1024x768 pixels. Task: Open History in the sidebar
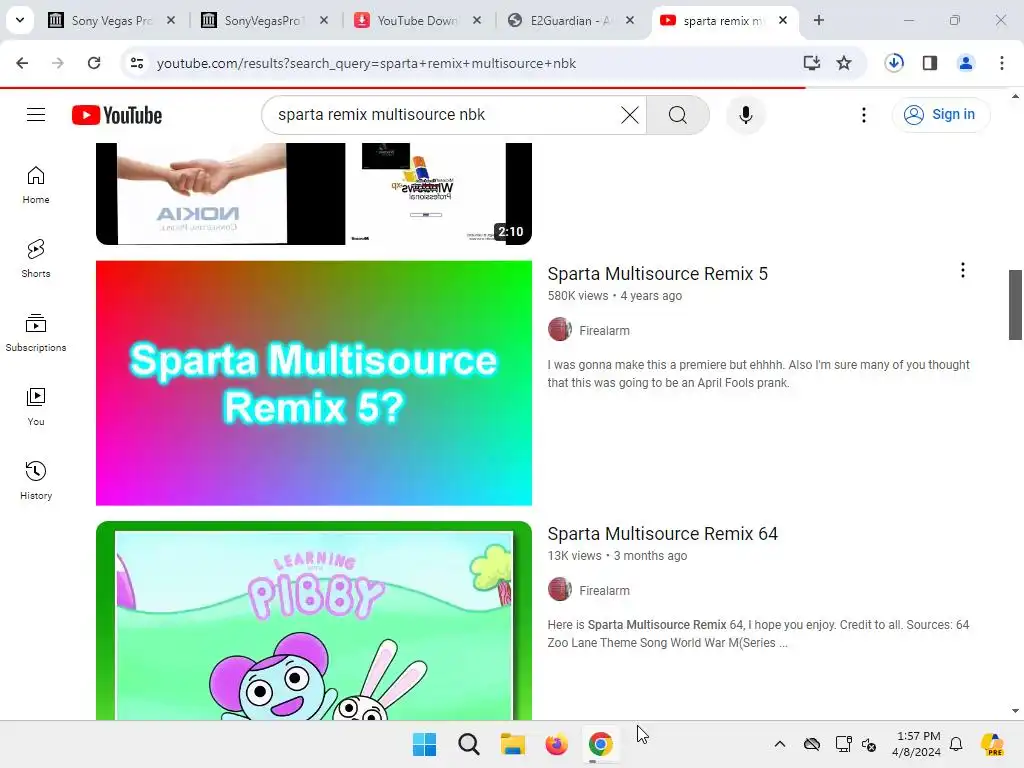click(x=36, y=480)
